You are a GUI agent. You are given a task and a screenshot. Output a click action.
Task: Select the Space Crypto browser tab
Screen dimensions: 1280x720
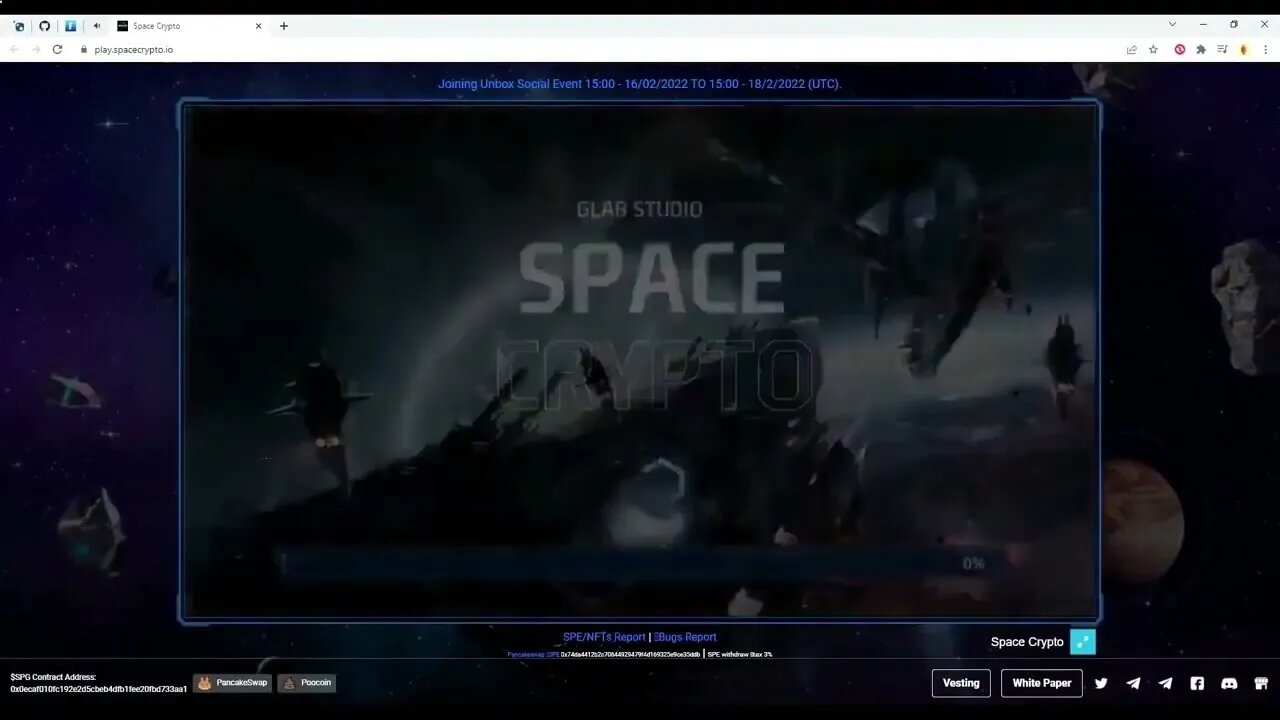tap(189, 26)
